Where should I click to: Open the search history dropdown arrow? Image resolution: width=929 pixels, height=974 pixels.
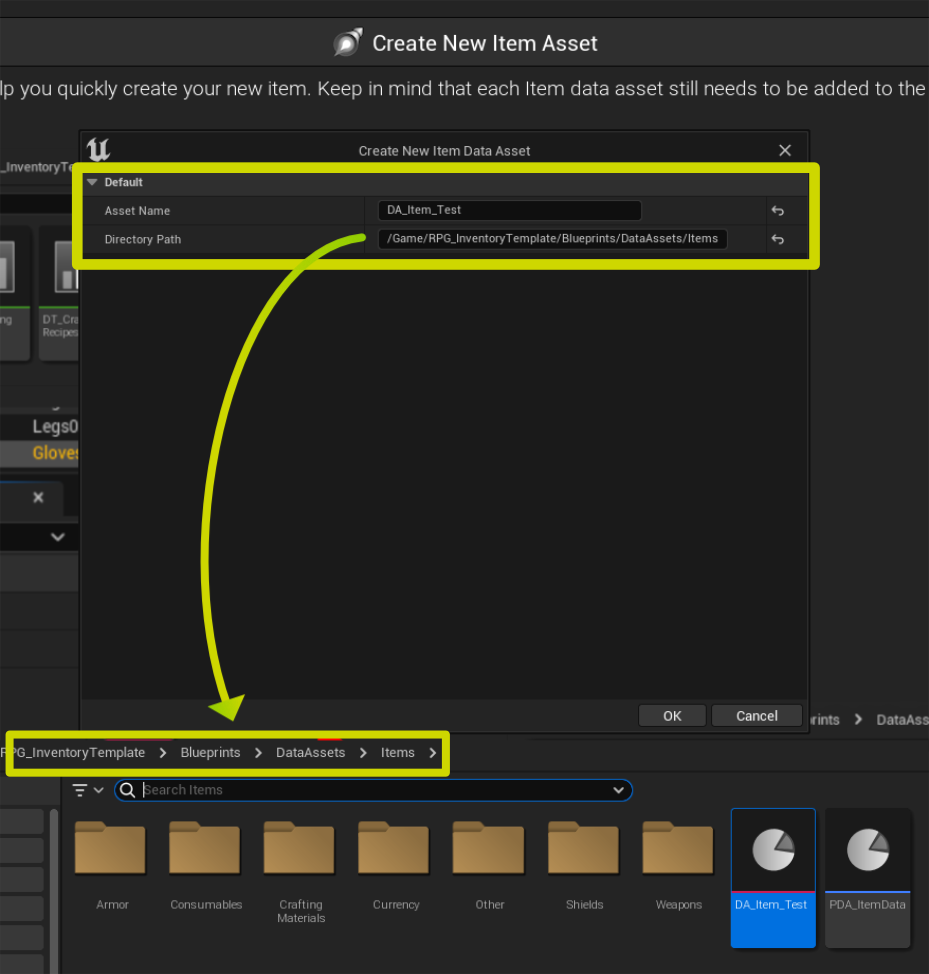pyautogui.click(x=618, y=790)
